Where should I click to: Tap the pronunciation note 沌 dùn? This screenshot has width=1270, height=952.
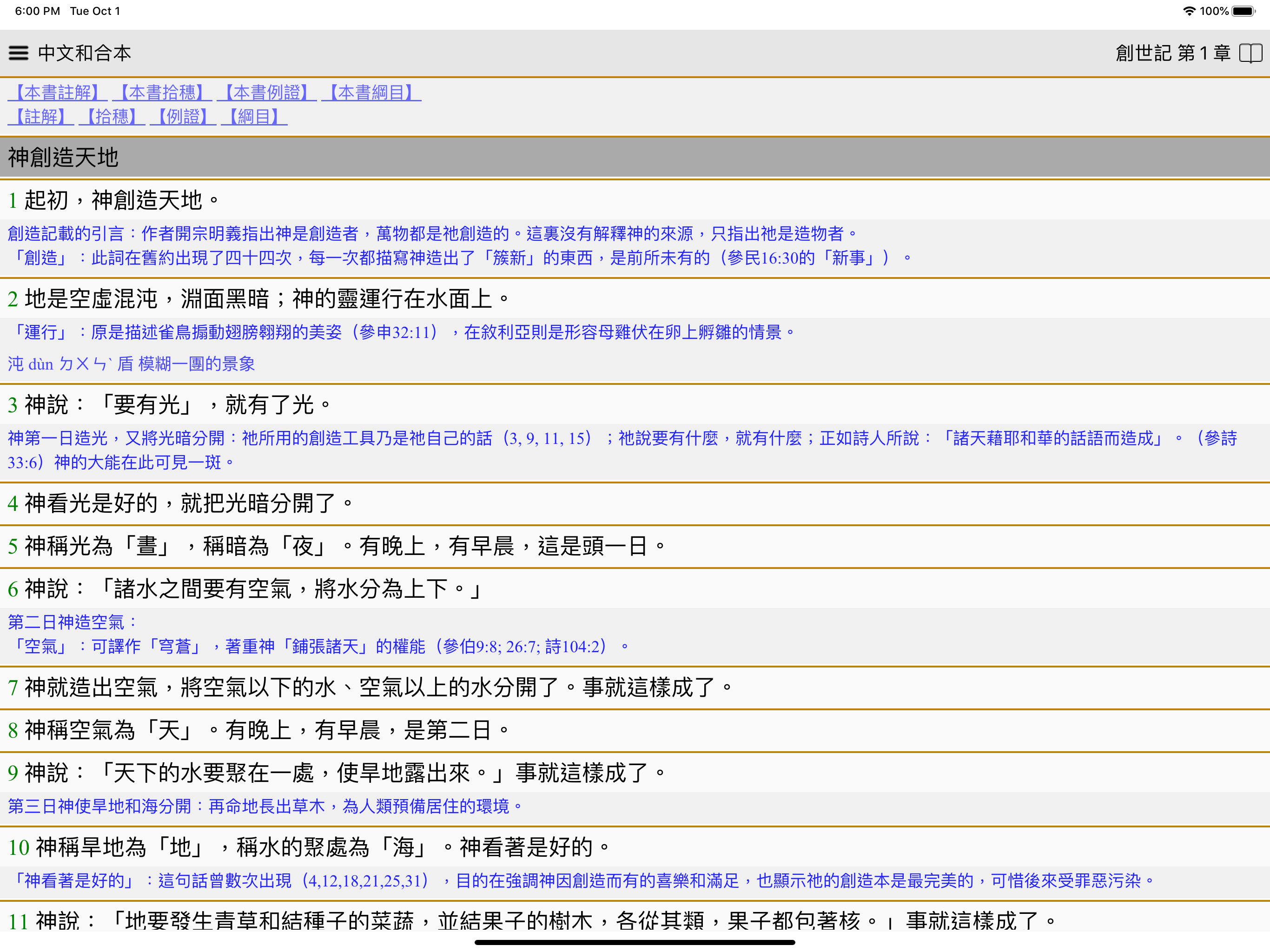tap(132, 364)
